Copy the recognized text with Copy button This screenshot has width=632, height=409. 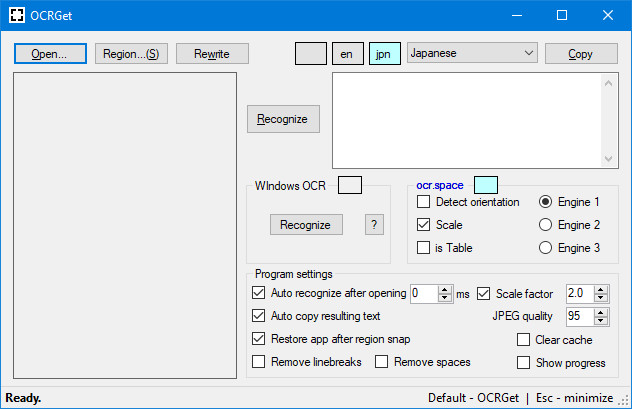[581, 54]
